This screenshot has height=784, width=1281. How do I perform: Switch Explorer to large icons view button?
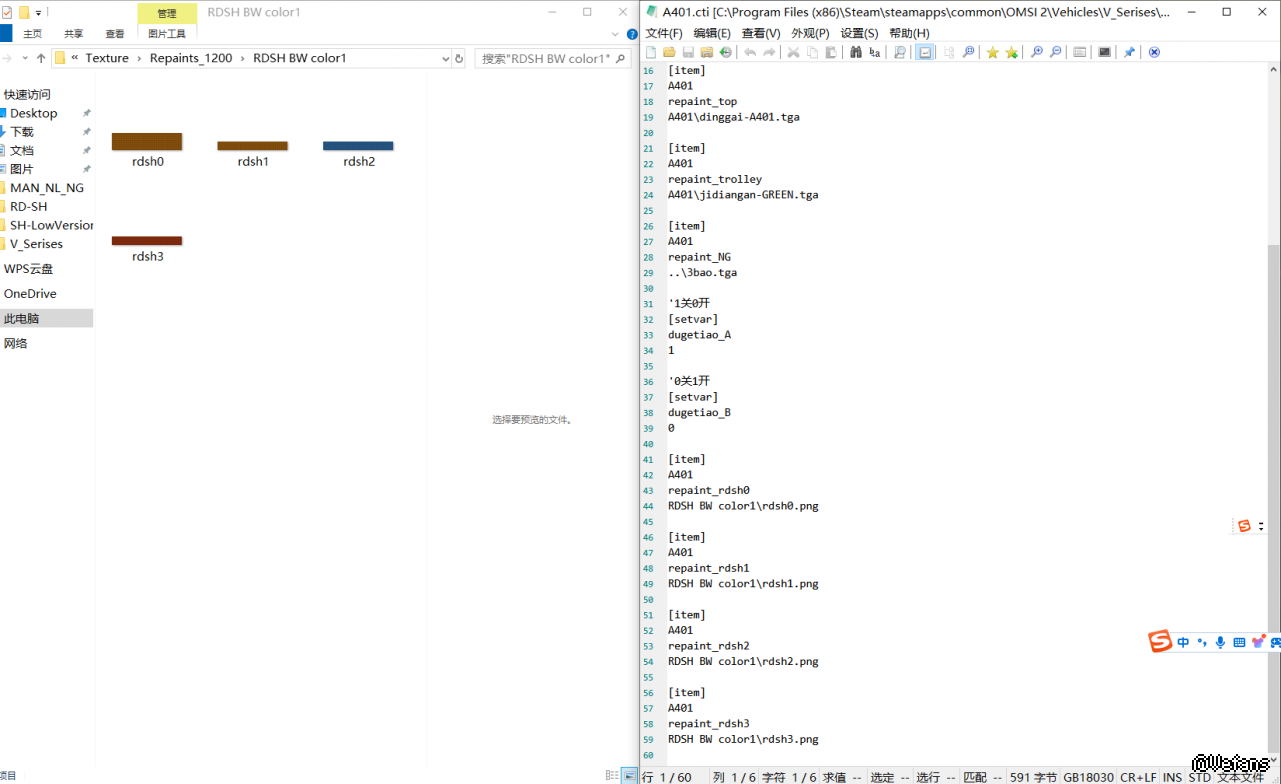pos(629,776)
